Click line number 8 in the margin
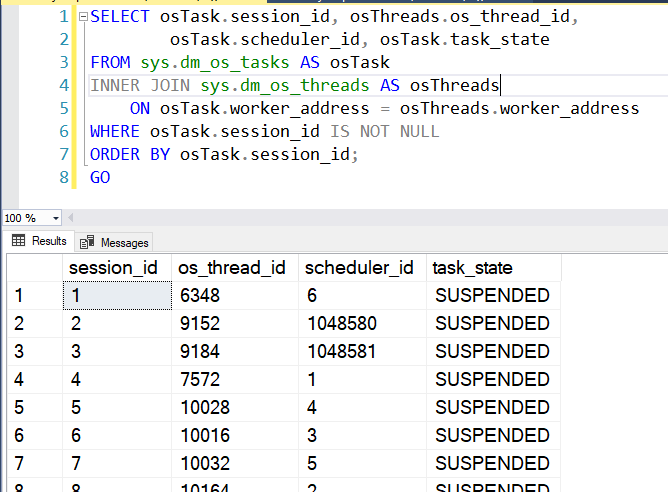The height and width of the screenshot is (492, 668). (x=64, y=178)
